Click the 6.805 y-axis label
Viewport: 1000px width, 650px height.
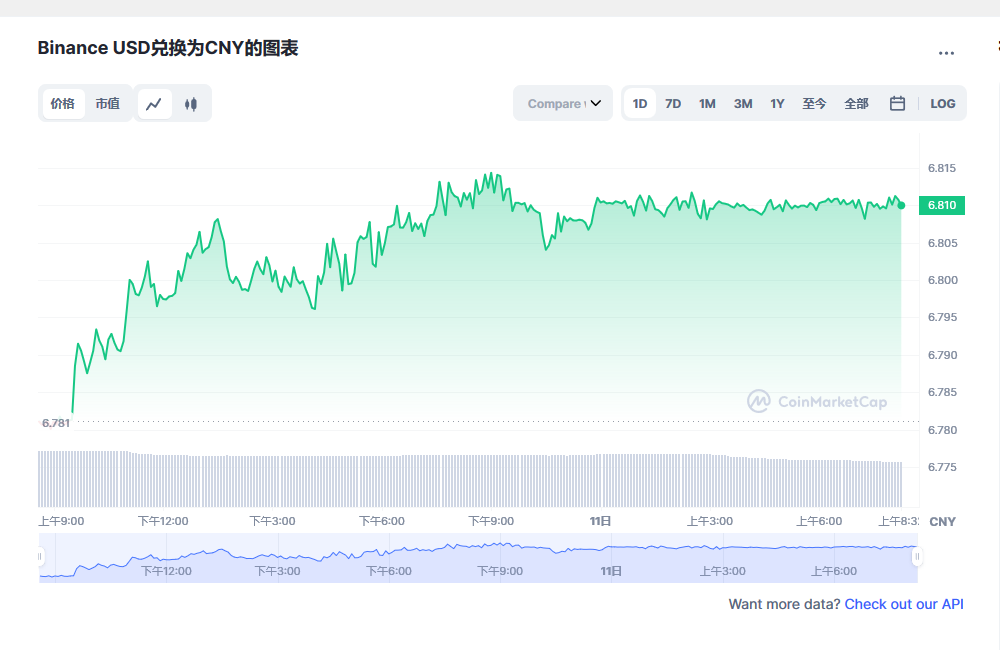[x=943, y=243]
